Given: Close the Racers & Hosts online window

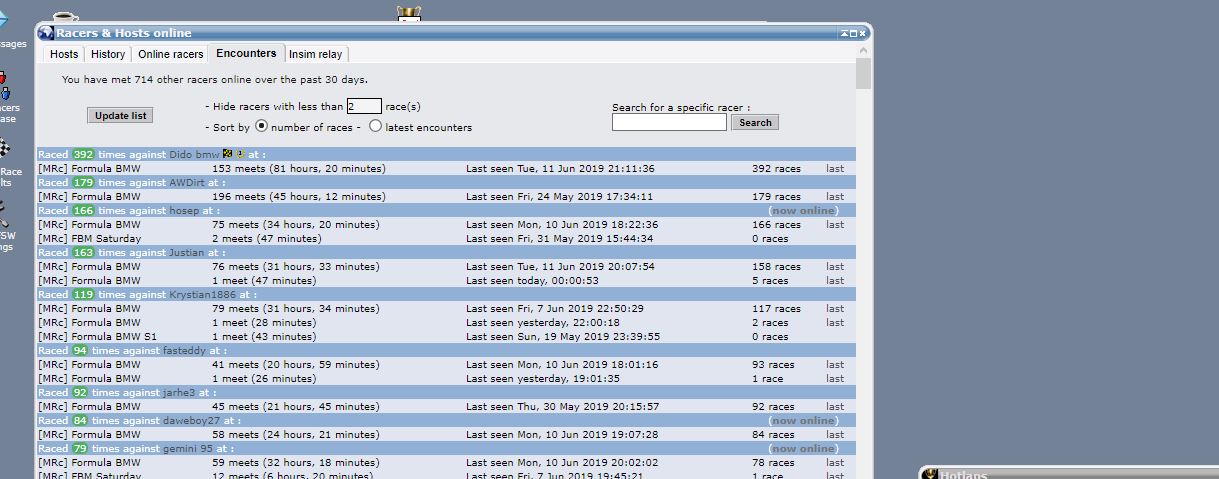Looking at the screenshot, I should [863, 33].
